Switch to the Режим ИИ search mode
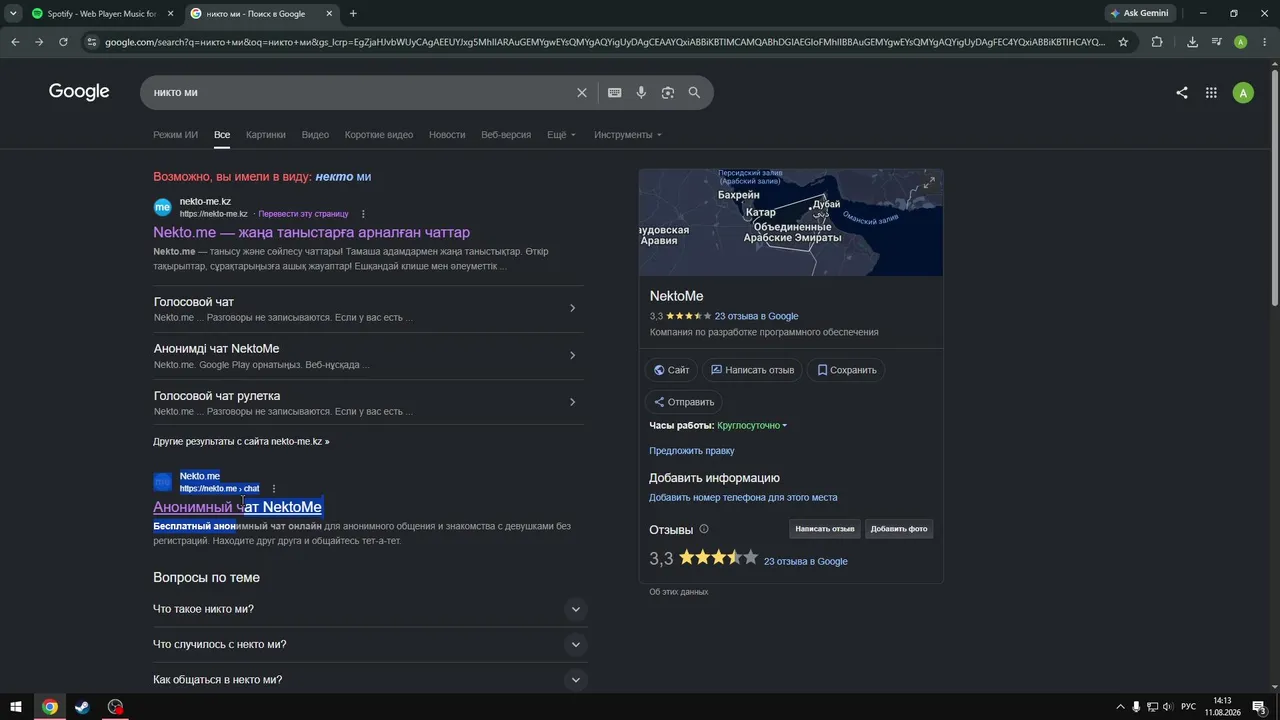The image size is (1280, 720). pyautogui.click(x=175, y=135)
